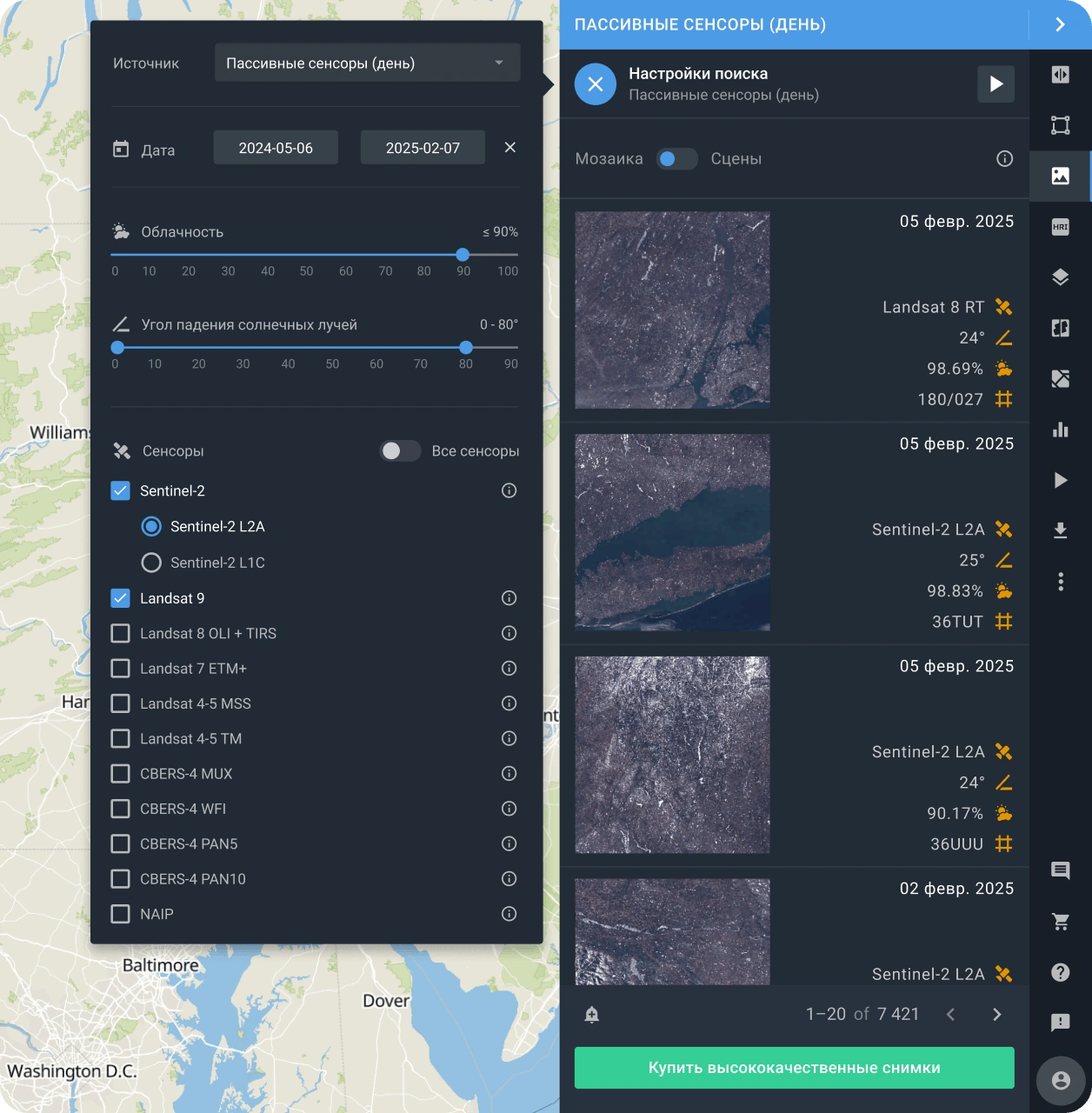1092x1113 pixels.
Task: Click the add notification bell icon
Action: tap(592, 1015)
